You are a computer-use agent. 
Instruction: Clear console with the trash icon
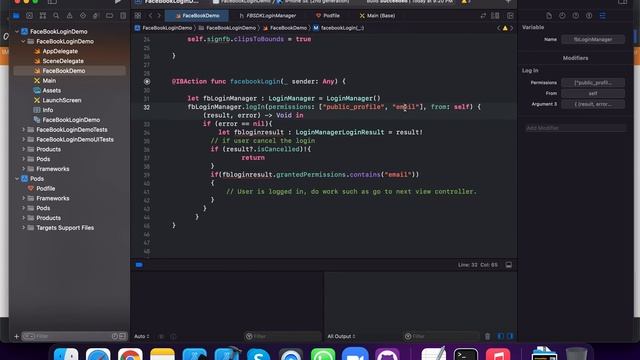pyautogui.click(x=487, y=336)
